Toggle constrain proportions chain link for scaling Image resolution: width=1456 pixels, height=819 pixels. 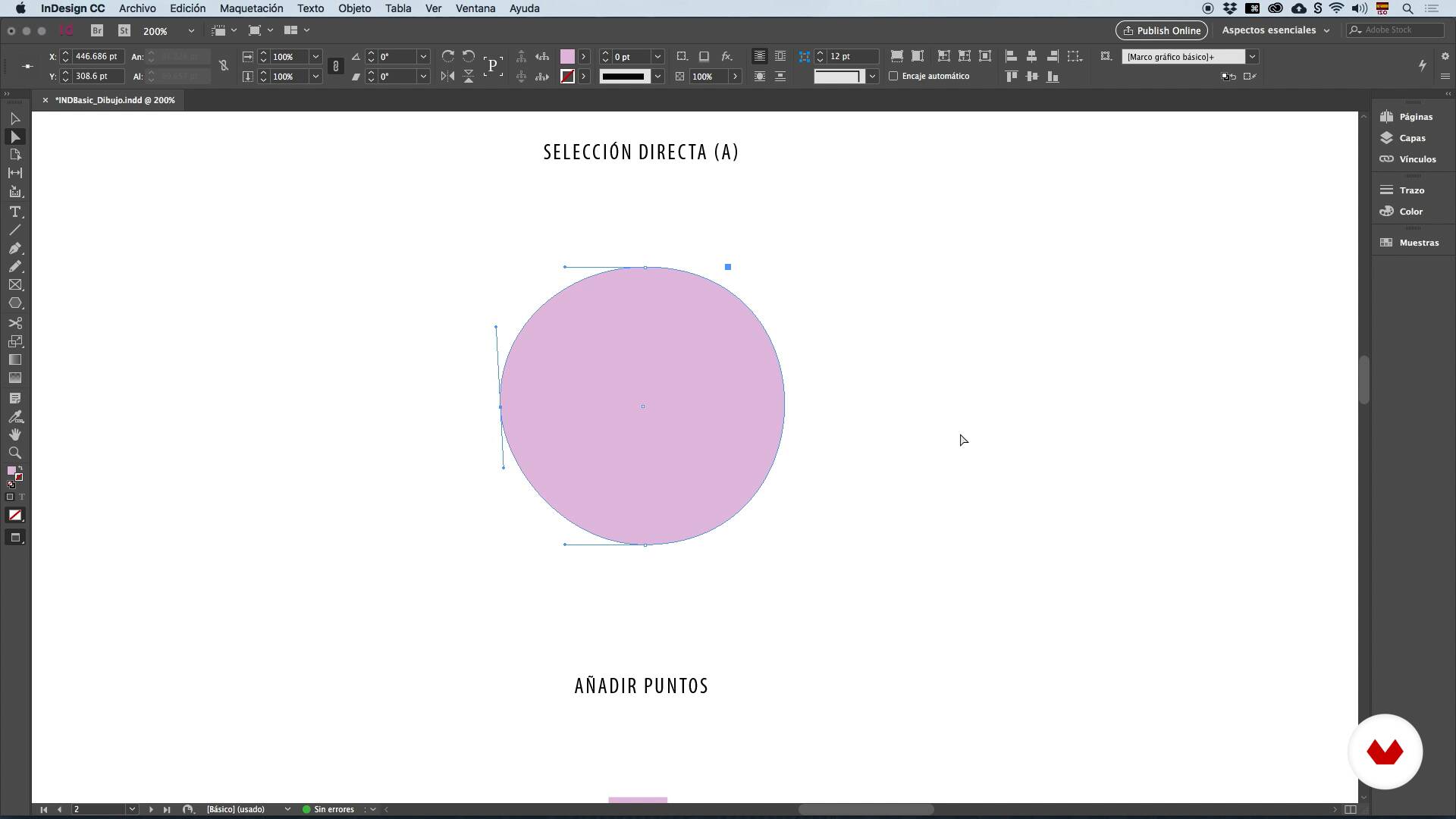pyautogui.click(x=336, y=67)
